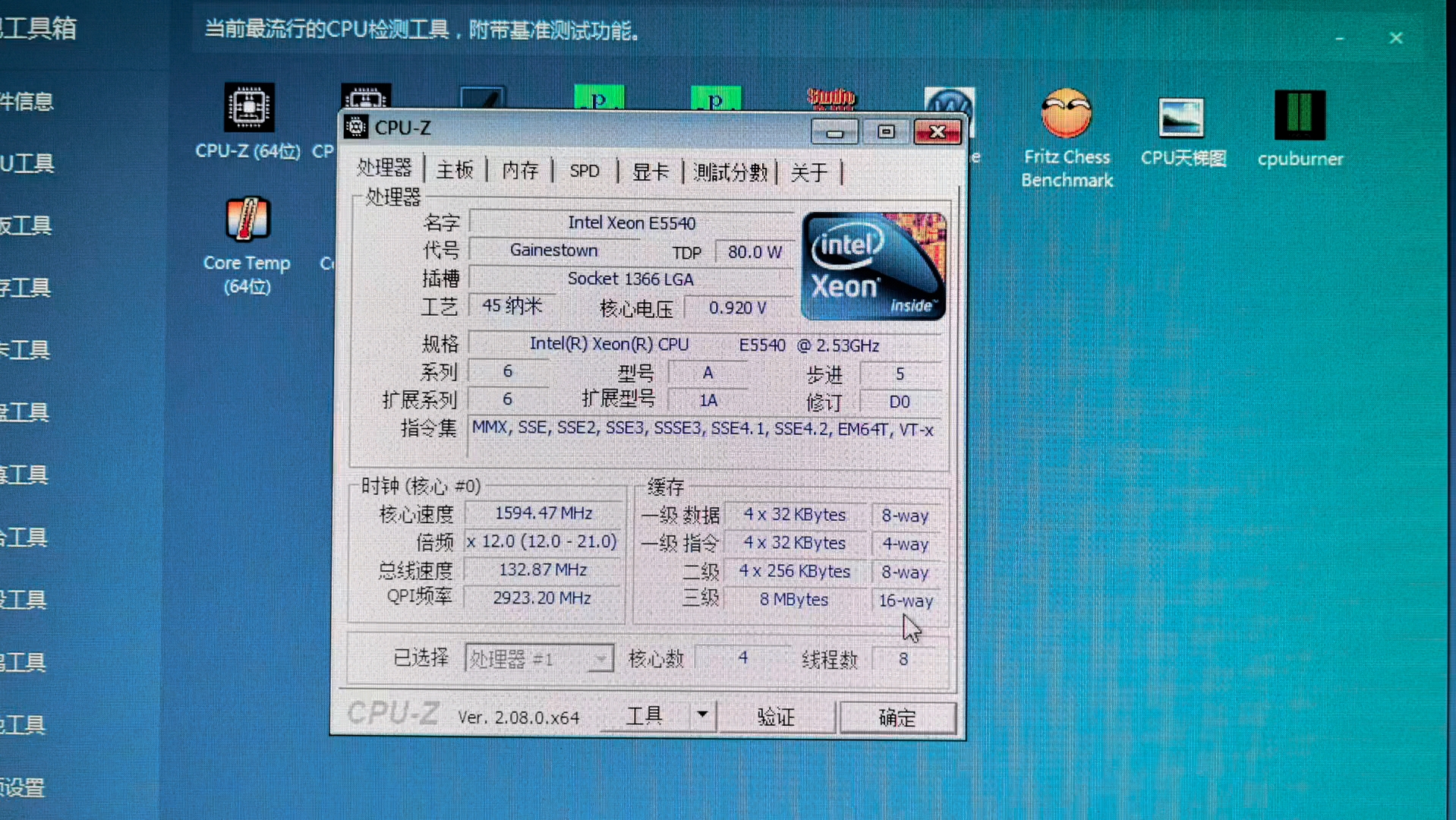
Task: Open the 测試分數 tab
Action: (x=730, y=172)
